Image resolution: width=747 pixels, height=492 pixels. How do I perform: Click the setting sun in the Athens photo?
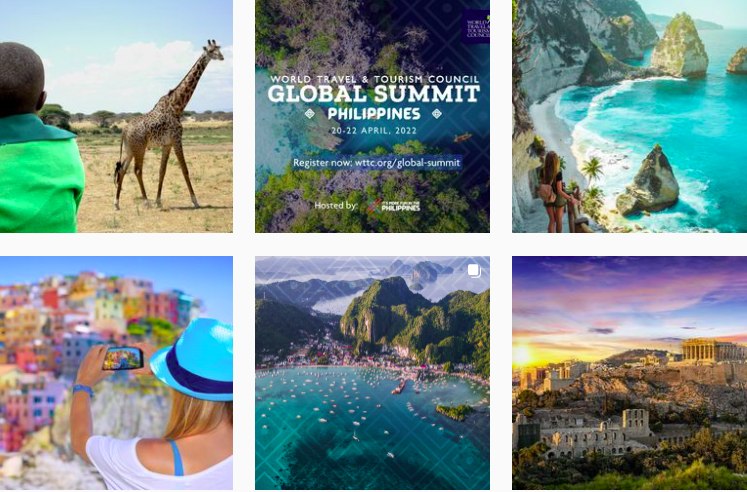(520, 355)
